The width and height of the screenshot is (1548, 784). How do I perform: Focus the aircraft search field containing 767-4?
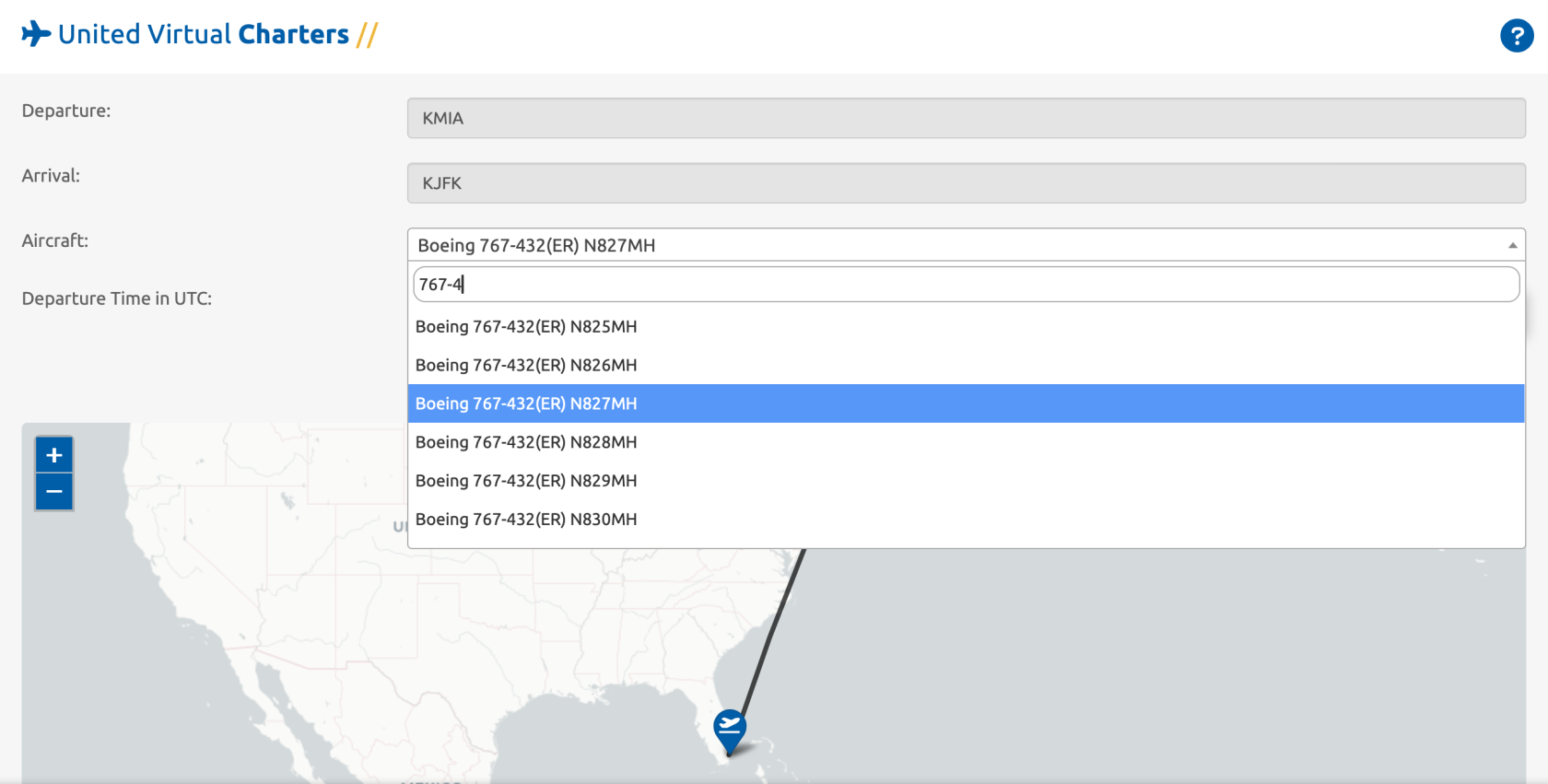pos(966,285)
